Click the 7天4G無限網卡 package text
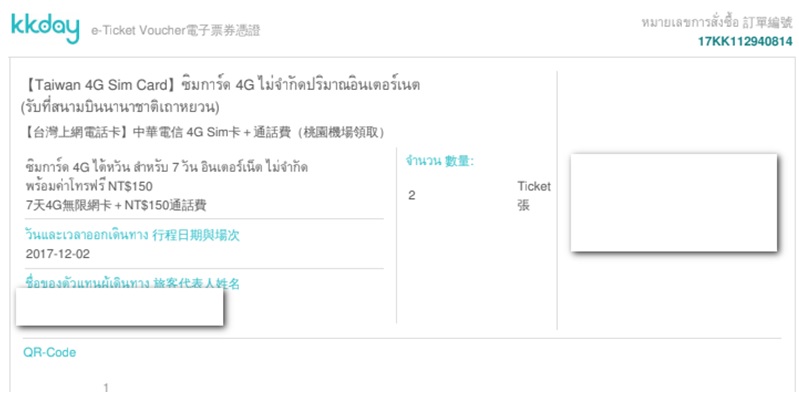The width and height of the screenshot is (799, 405). (x=116, y=205)
